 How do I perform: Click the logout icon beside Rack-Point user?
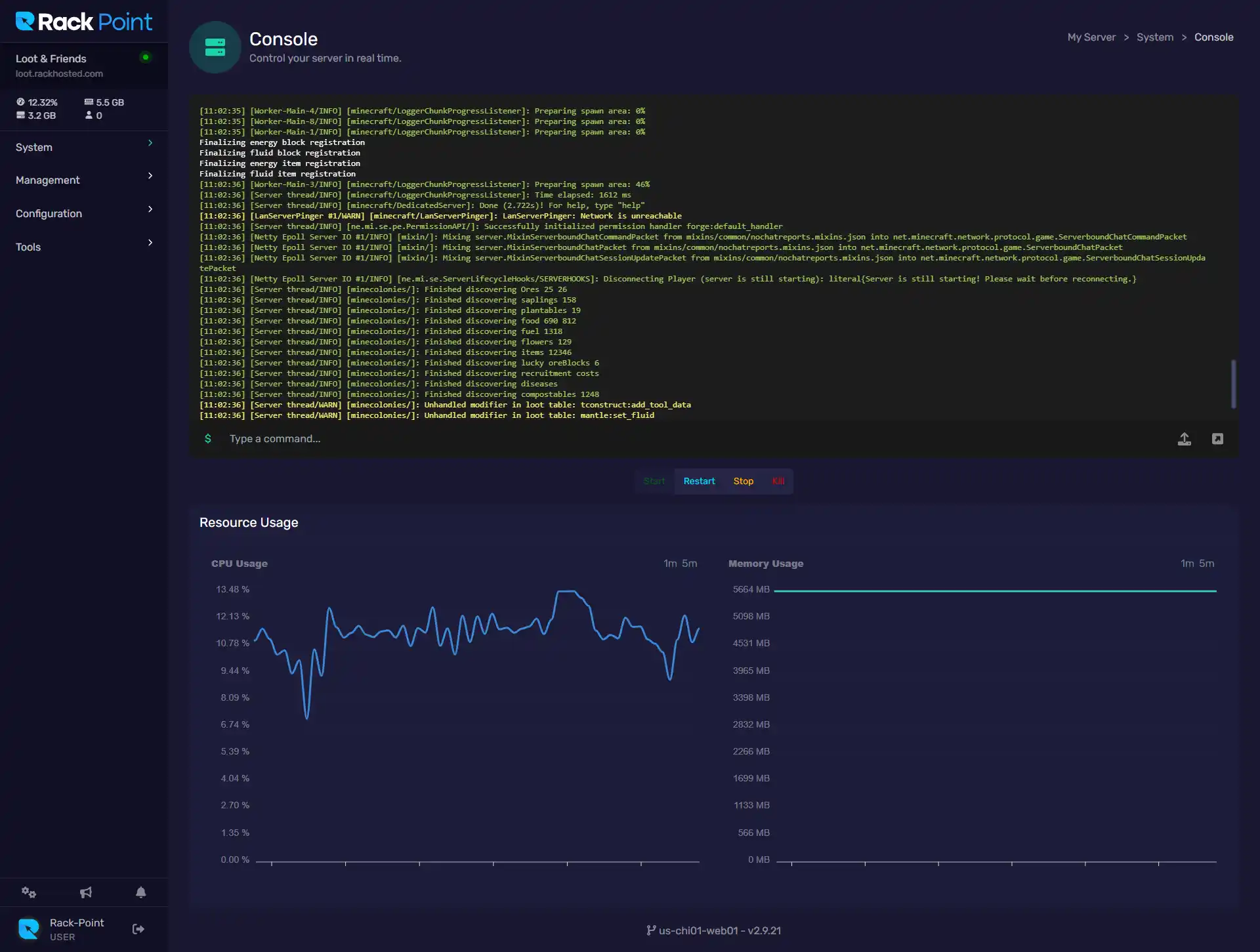pyautogui.click(x=138, y=929)
